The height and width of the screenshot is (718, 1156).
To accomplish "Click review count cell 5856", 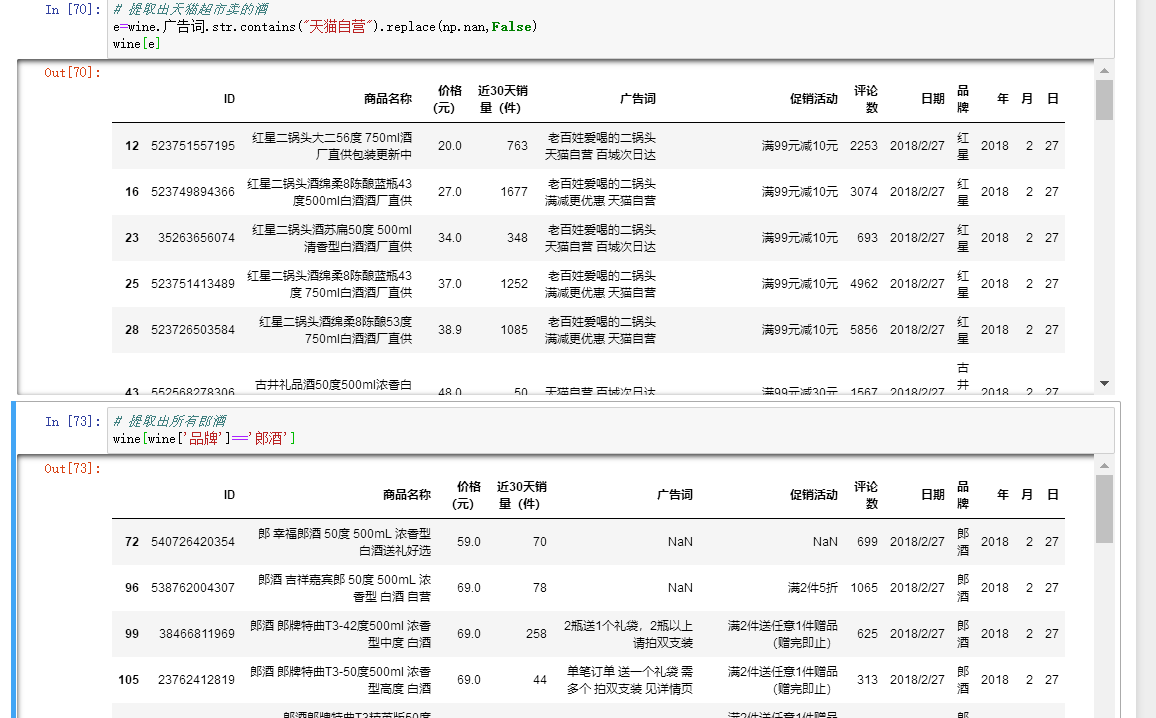I will click(x=863, y=330).
